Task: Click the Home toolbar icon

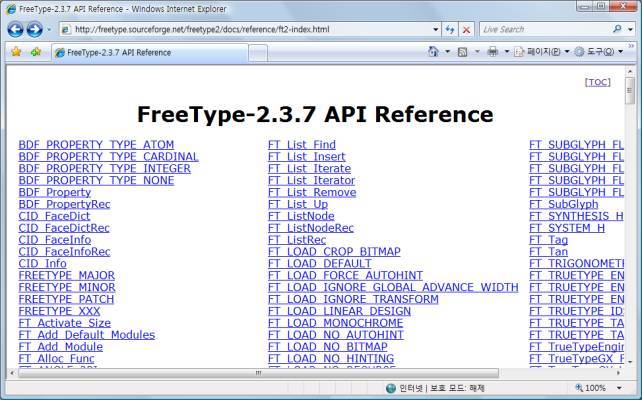Action: coord(433,52)
